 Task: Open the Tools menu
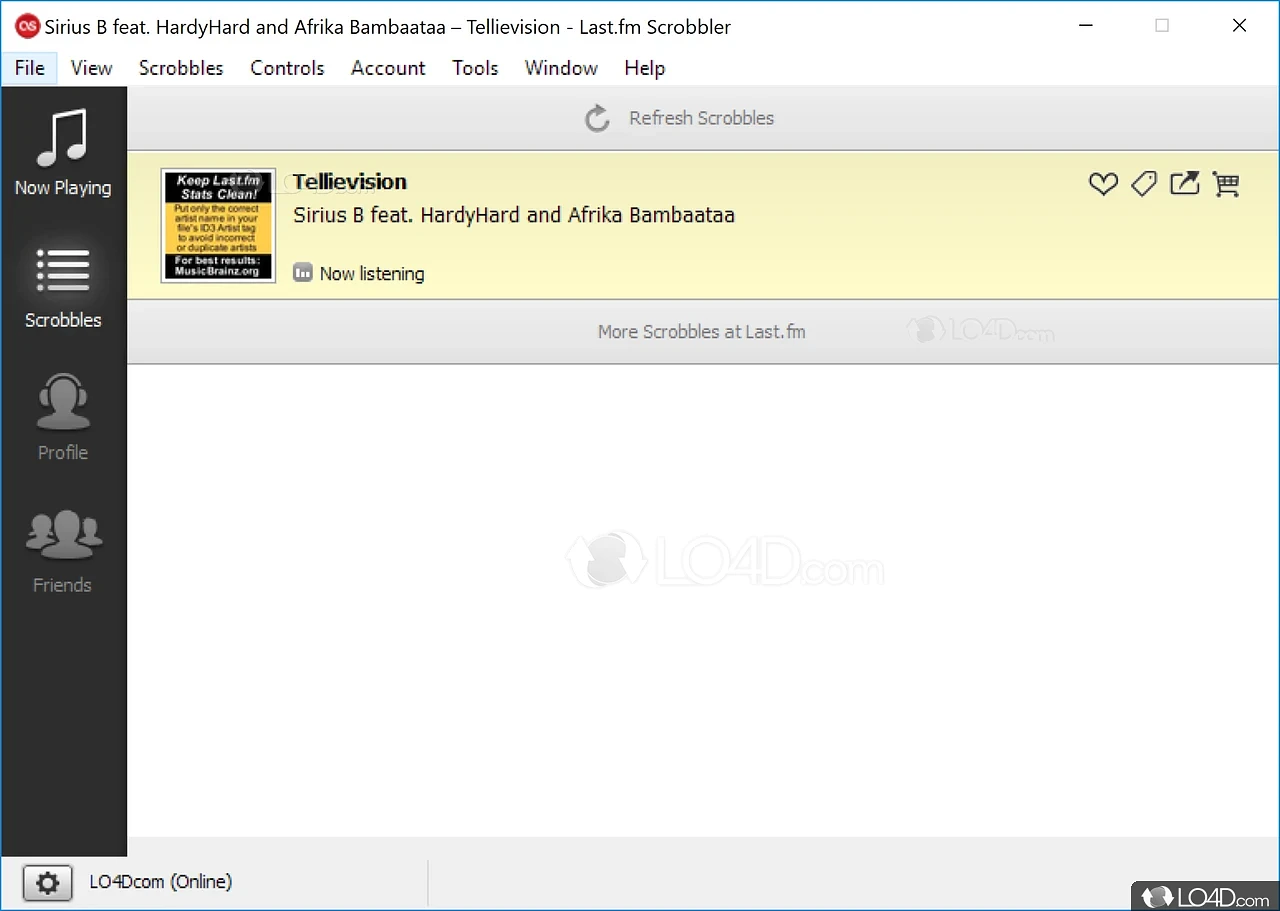click(475, 68)
